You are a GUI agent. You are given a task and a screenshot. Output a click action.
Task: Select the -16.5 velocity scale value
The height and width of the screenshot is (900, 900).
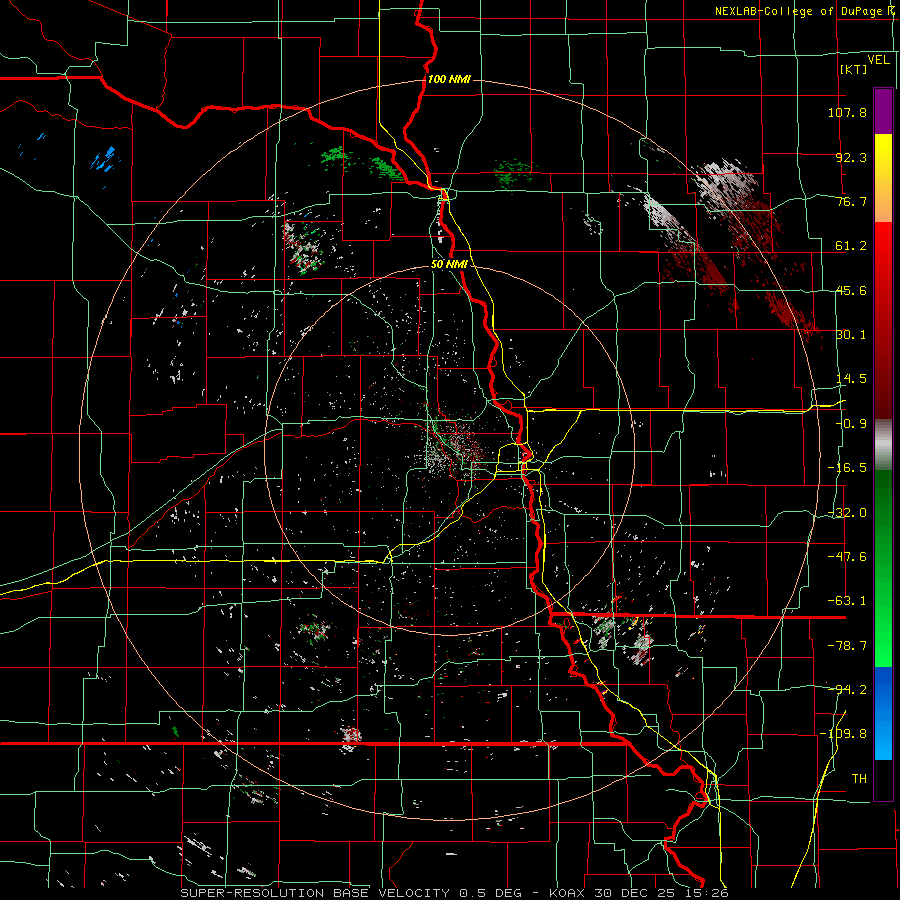point(847,468)
